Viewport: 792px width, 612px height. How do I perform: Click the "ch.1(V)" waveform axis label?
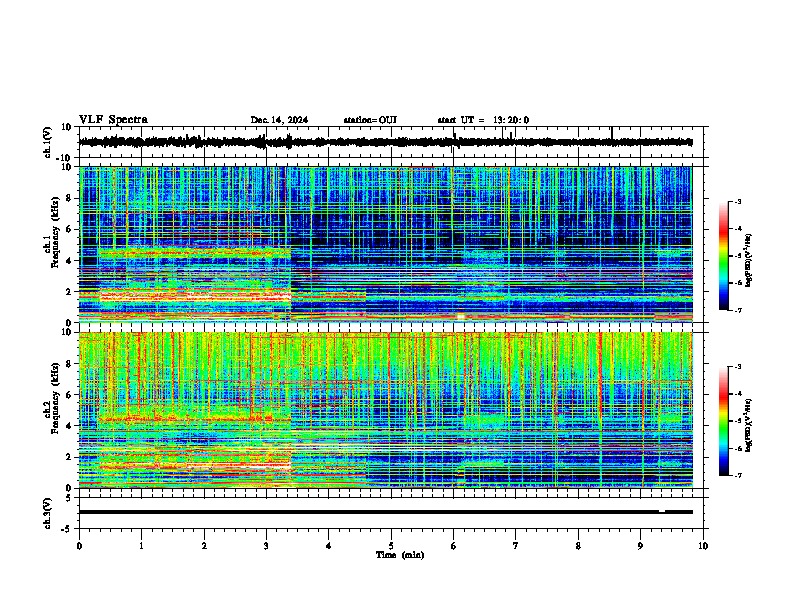(x=48, y=142)
